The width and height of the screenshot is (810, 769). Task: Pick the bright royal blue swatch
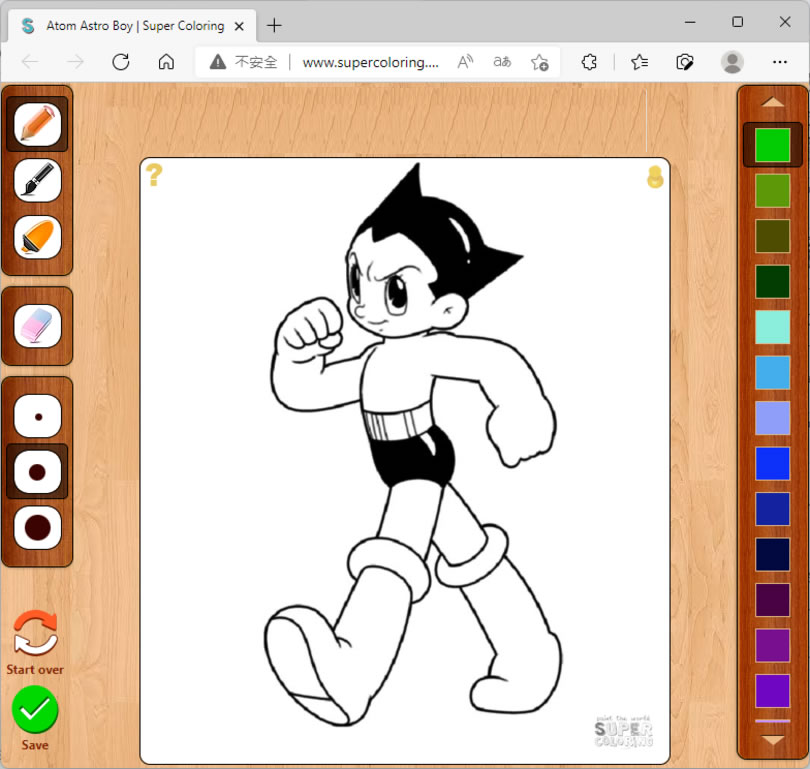coord(772,463)
